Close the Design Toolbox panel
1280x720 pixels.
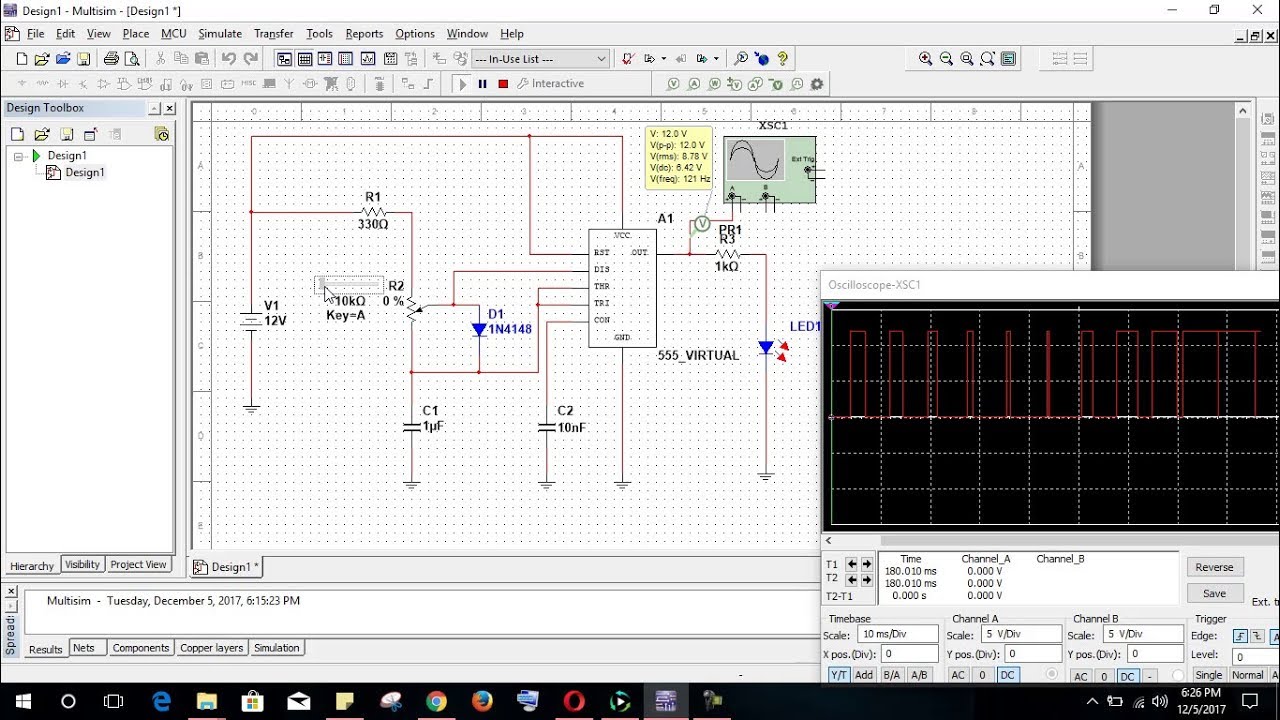pyautogui.click(x=169, y=108)
